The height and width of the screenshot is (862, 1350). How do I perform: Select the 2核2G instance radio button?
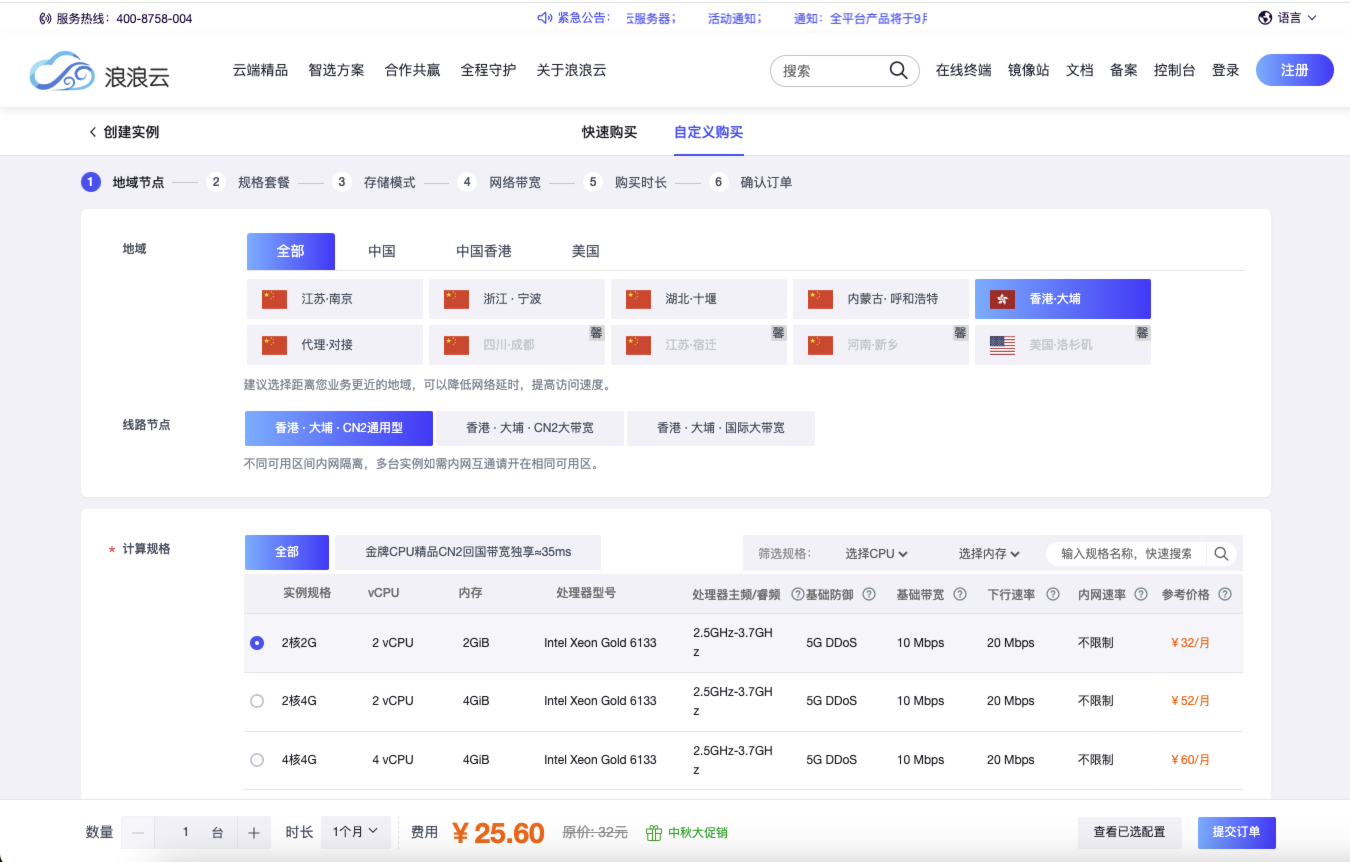pyautogui.click(x=257, y=643)
